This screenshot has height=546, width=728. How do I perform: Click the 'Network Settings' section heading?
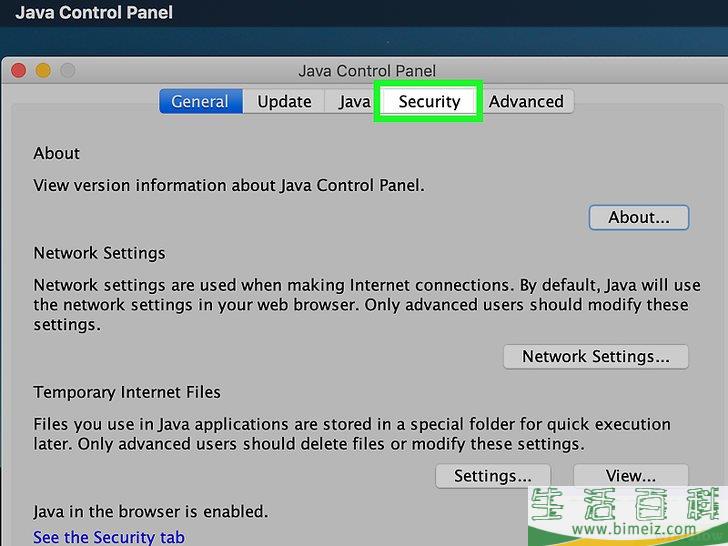(99, 253)
